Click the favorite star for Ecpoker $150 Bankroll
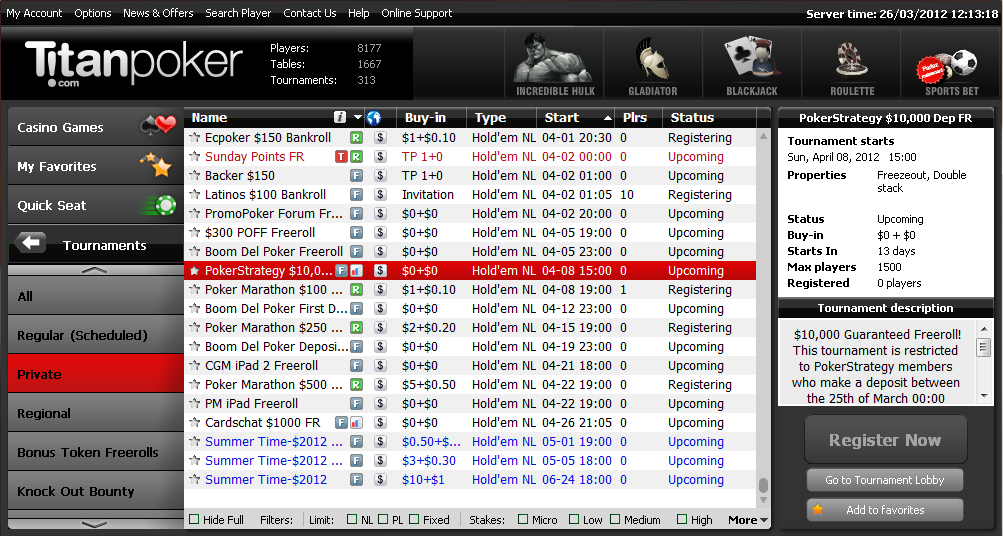The image size is (1003, 536). (194, 137)
